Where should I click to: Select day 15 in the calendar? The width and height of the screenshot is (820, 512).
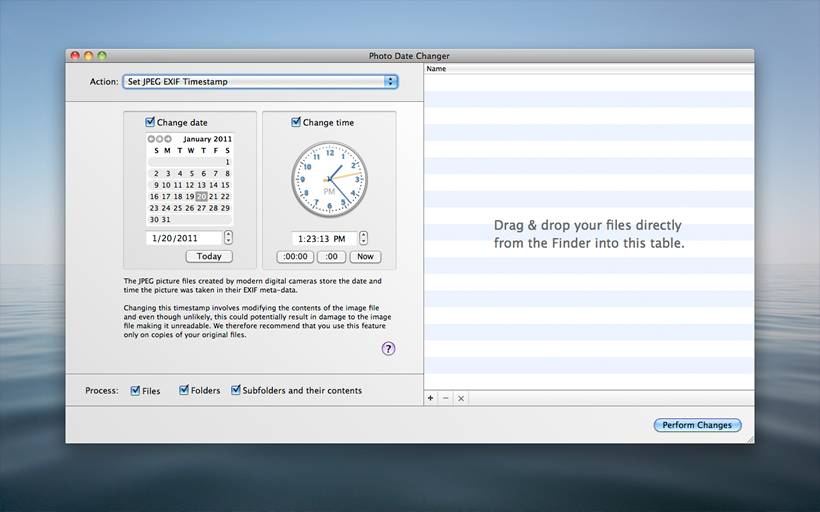(225, 185)
